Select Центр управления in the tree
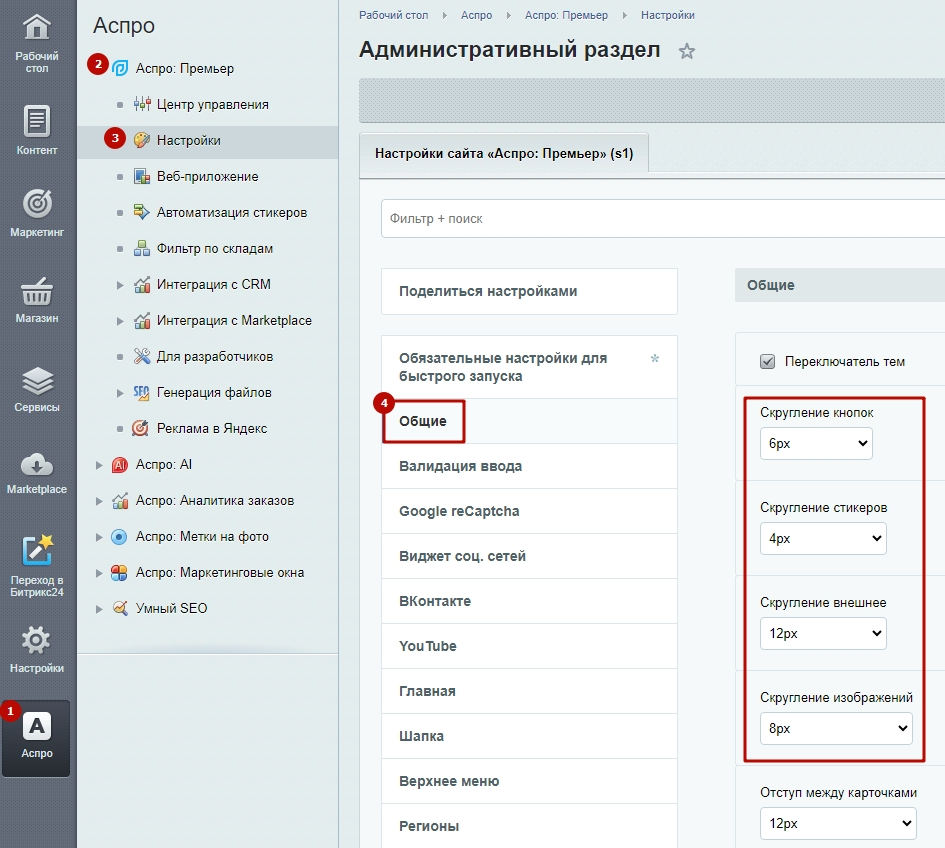 [x=213, y=104]
